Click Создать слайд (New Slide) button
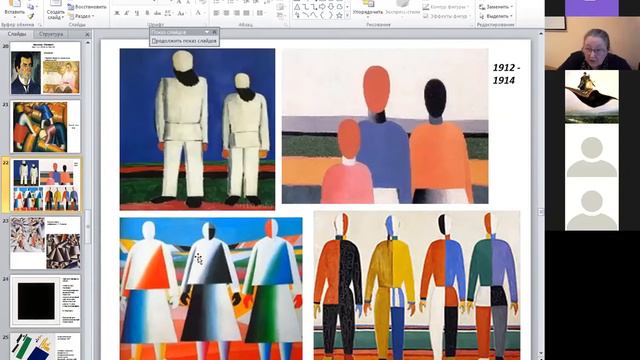Image resolution: width=640 pixels, height=360 pixels. [x=56, y=9]
